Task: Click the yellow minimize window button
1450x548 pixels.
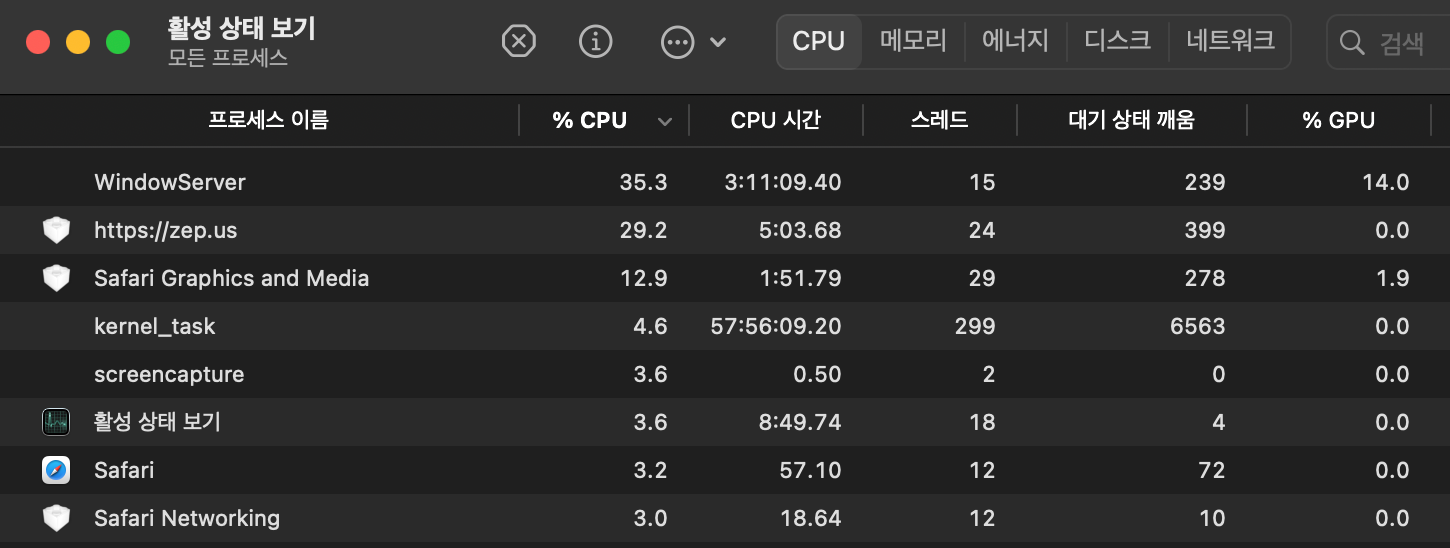Action: click(x=78, y=42)
